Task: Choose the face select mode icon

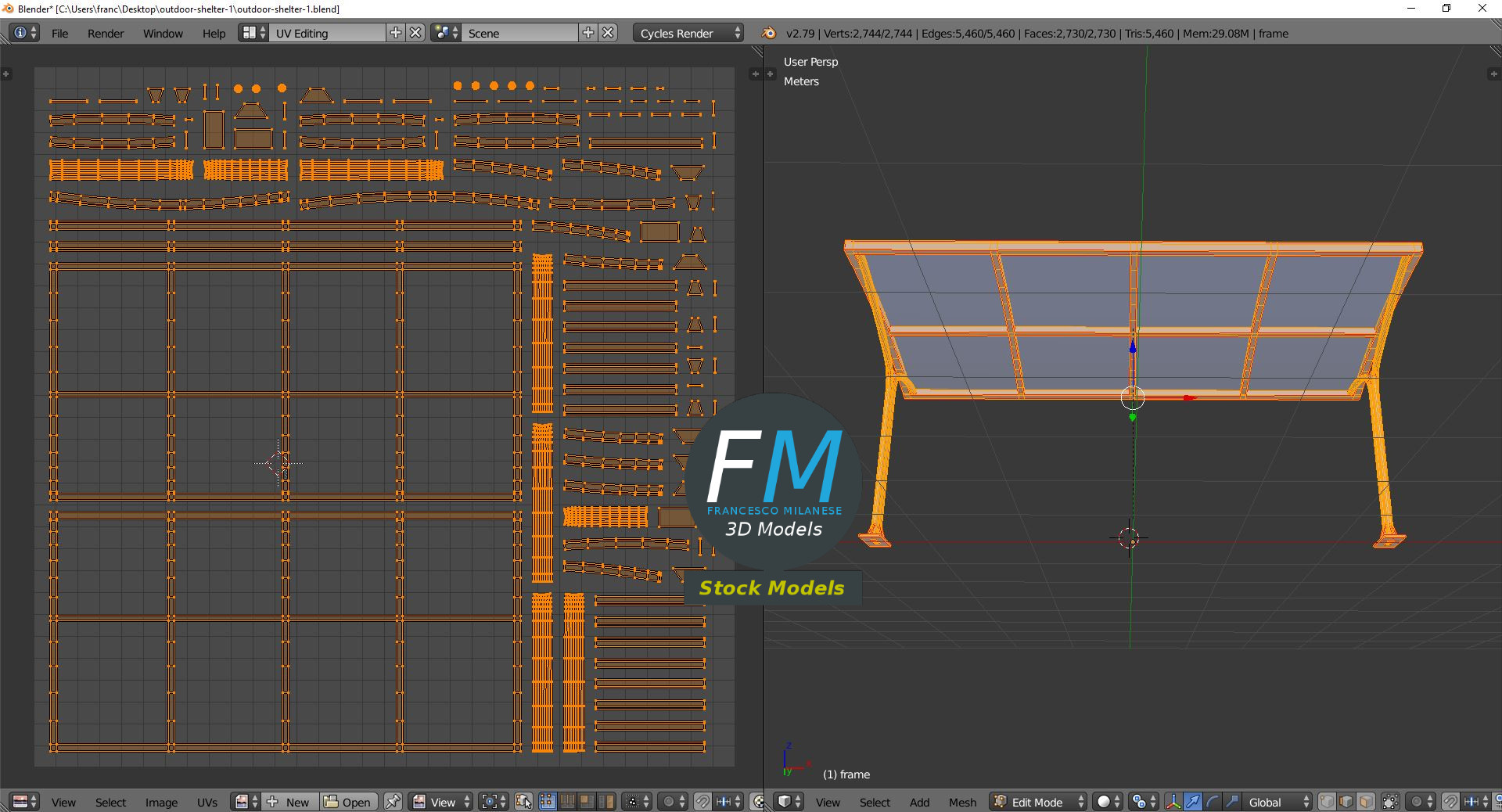Action: pyautogui.click(x=1366, y=802)
